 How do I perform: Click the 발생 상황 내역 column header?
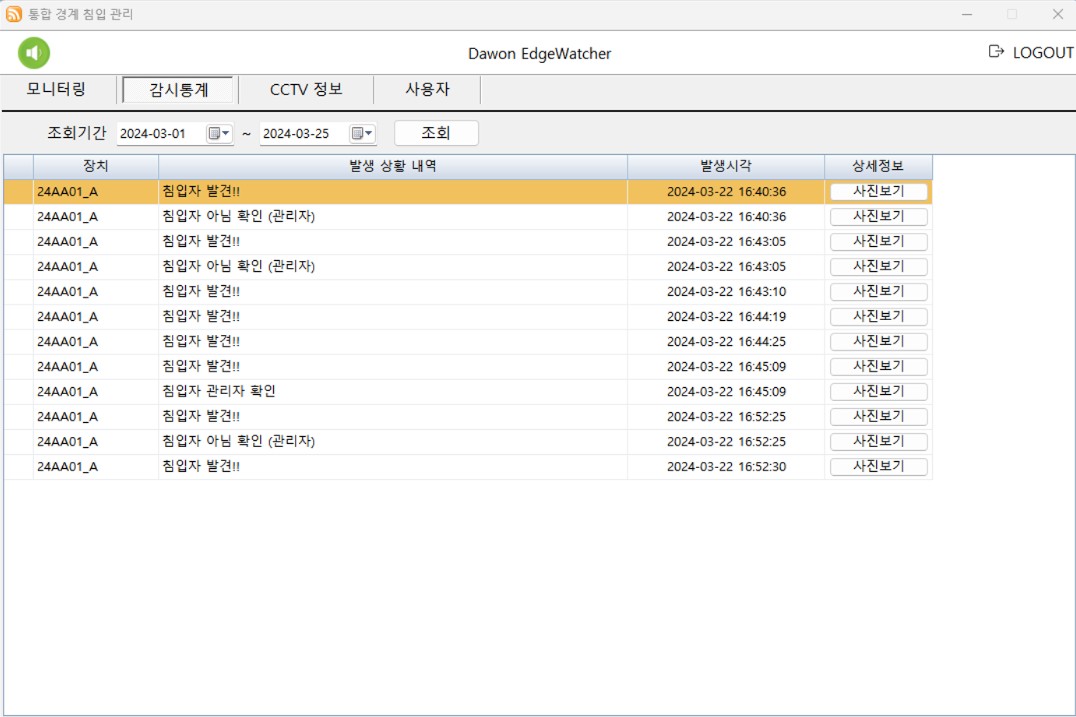pyautogui.click(x=392, y=166)
